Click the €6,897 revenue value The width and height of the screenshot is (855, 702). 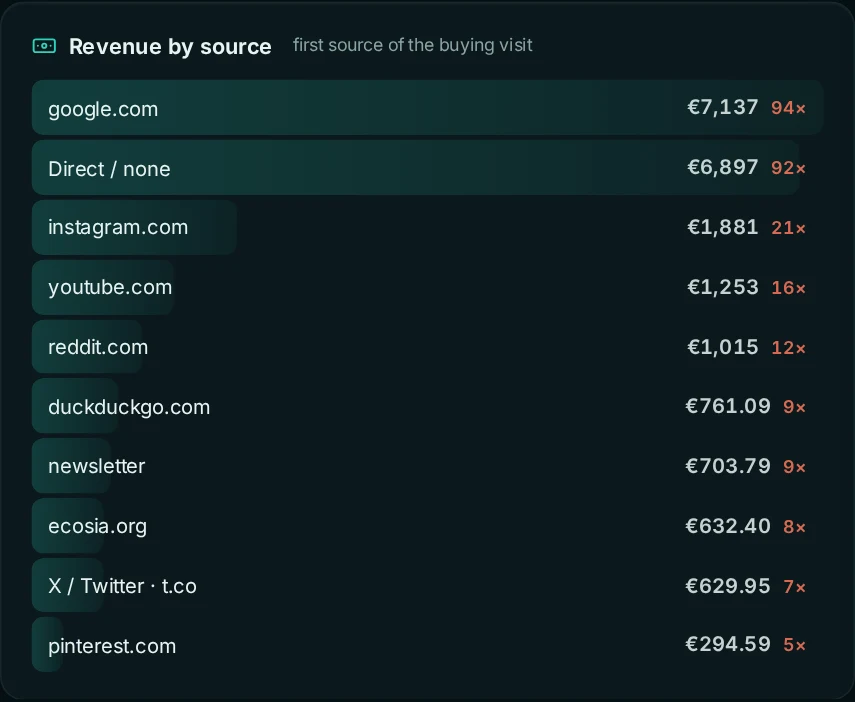click(722, 167)
